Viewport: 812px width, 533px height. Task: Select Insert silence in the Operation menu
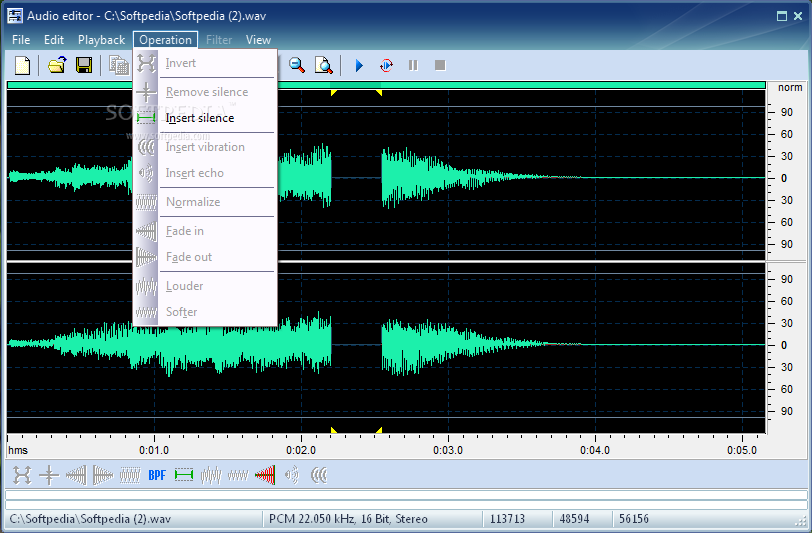point(205,118)
